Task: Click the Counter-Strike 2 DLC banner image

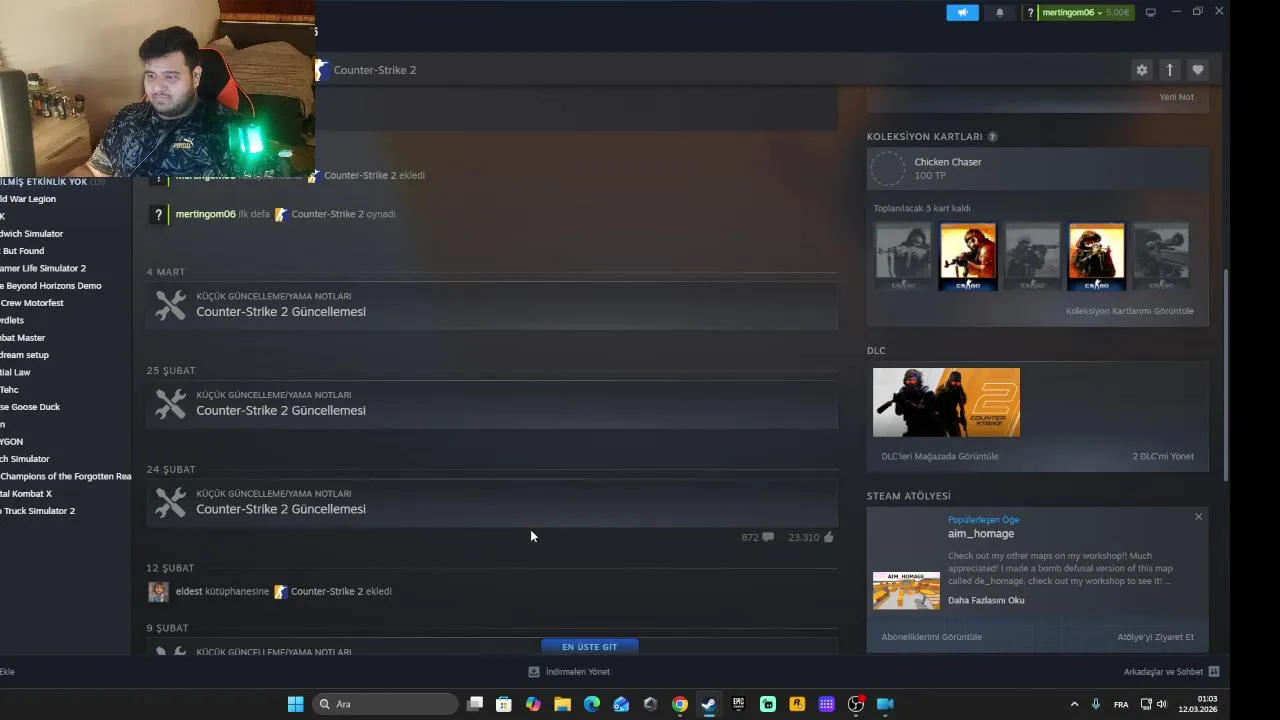Action: click(x=946, y=402)
